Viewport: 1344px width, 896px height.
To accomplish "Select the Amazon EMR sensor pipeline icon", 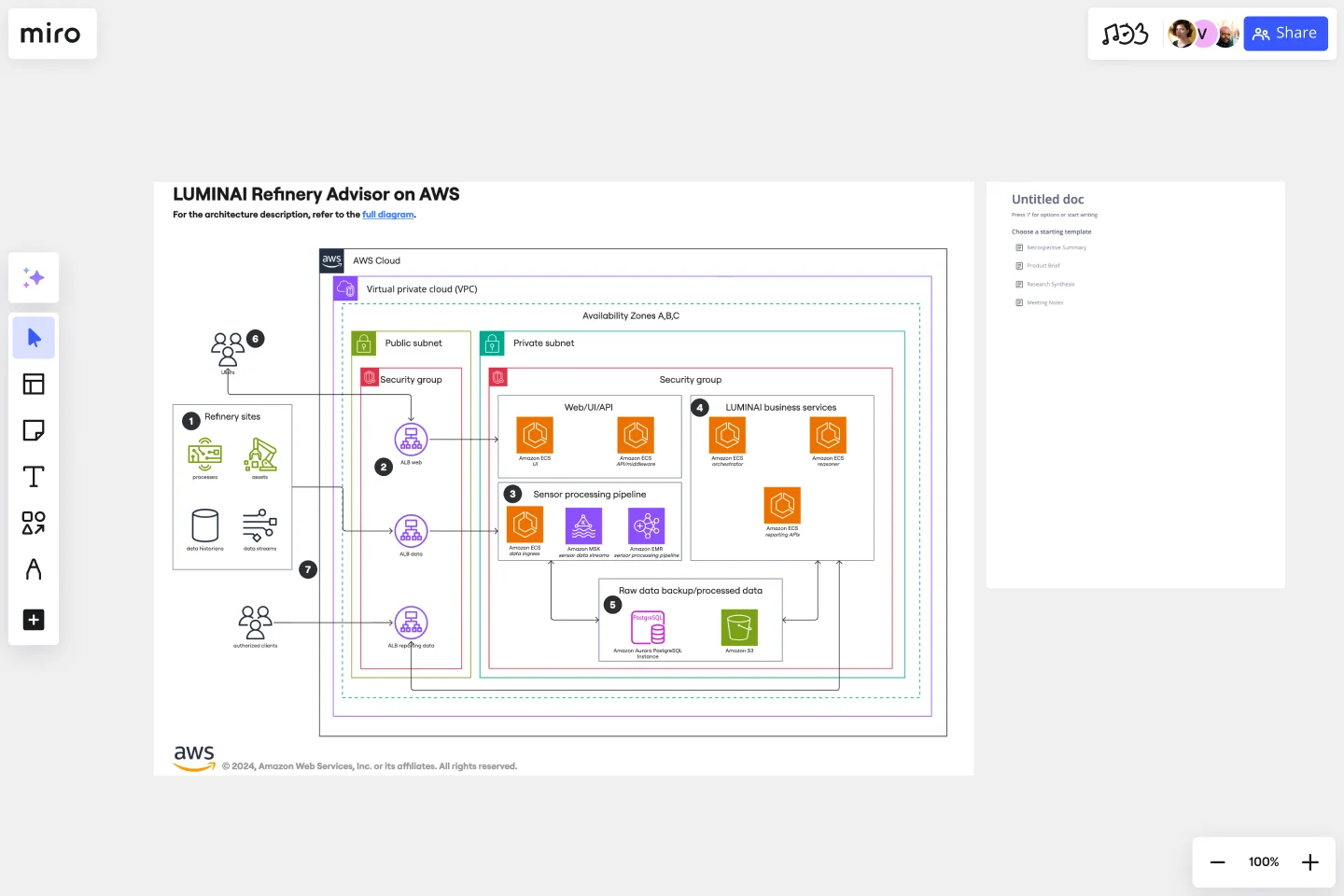I will coord(646,526).
